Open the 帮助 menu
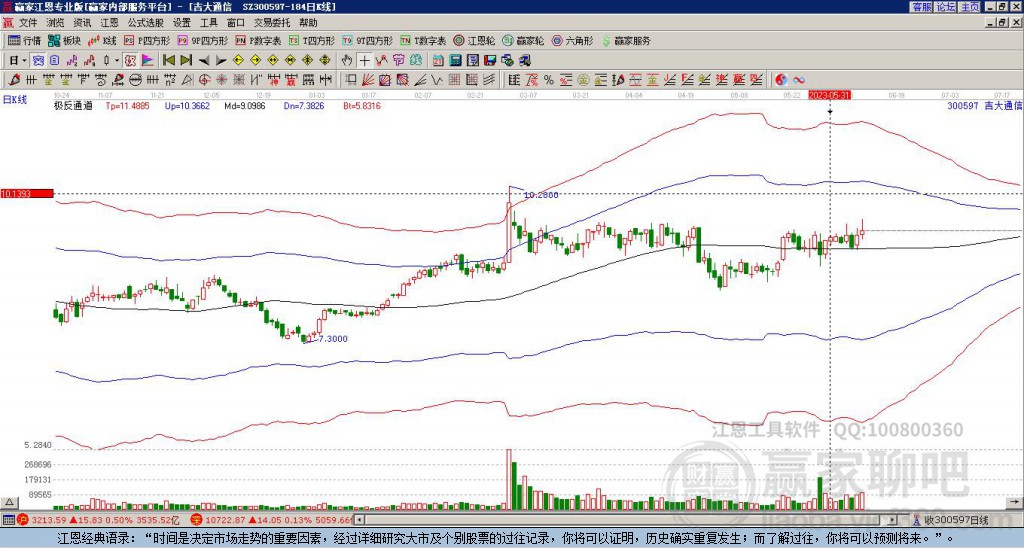This screenshot has width=1024, height=548. pyautogui.click(x=308, y=23)
